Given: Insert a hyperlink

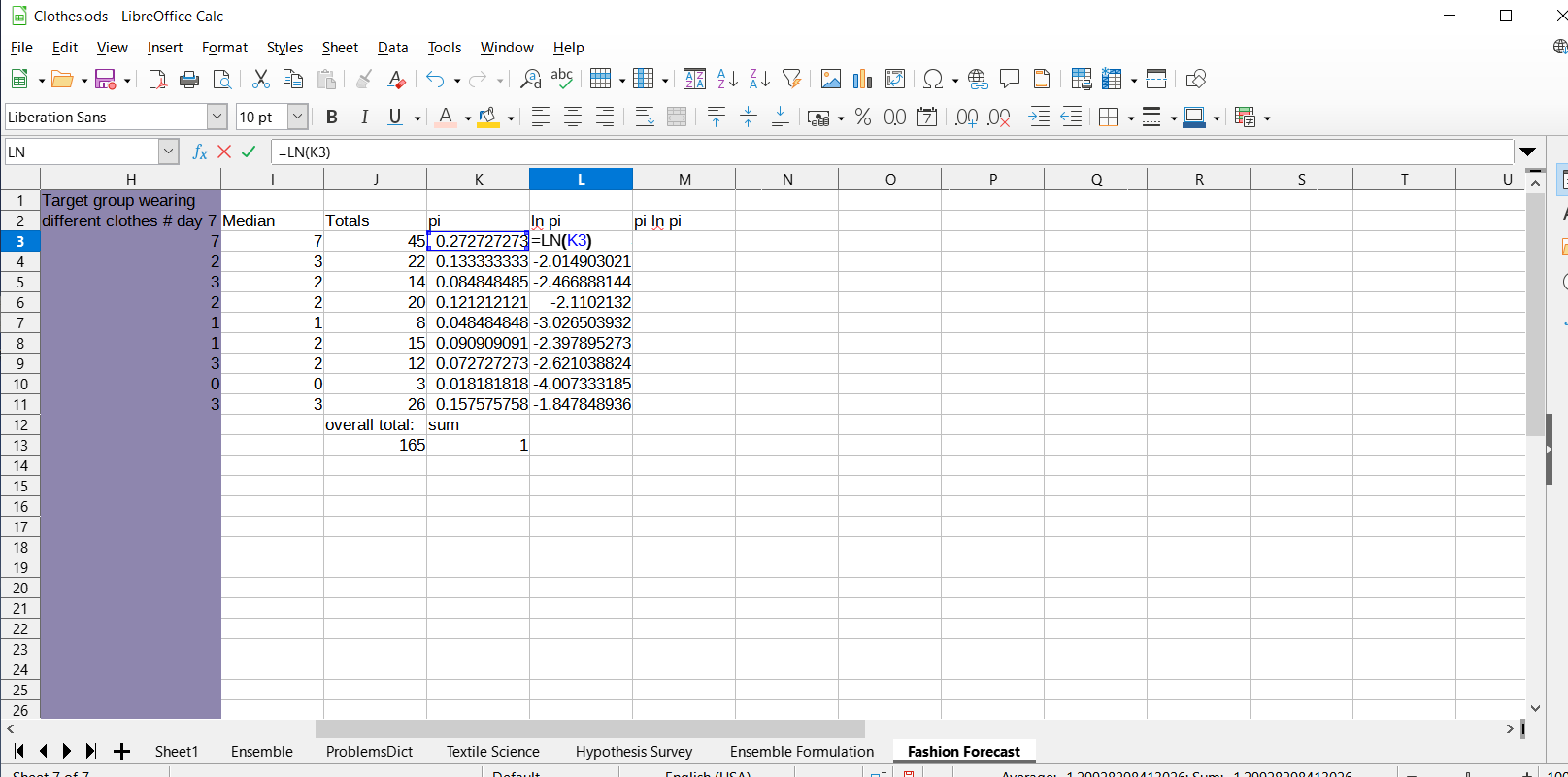Looking at the screenshot, I should 978,80.
